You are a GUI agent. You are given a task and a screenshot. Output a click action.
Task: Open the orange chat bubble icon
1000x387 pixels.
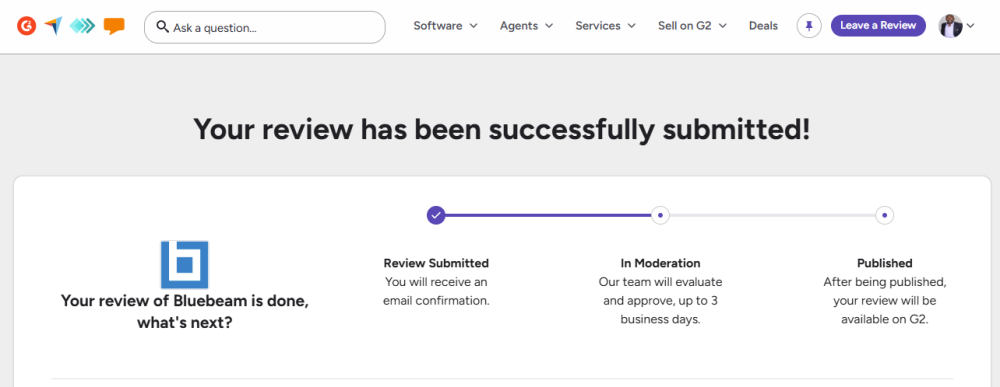[x=114, y=26]
